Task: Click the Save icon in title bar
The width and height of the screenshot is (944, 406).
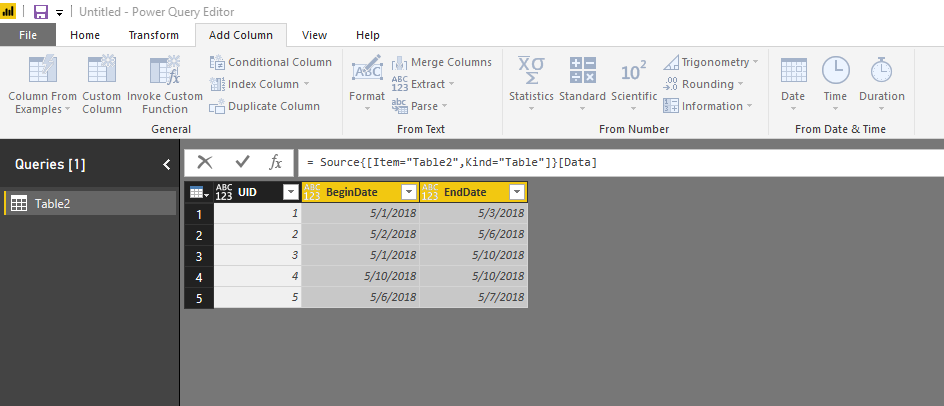Action: click(x=40, y=11)
